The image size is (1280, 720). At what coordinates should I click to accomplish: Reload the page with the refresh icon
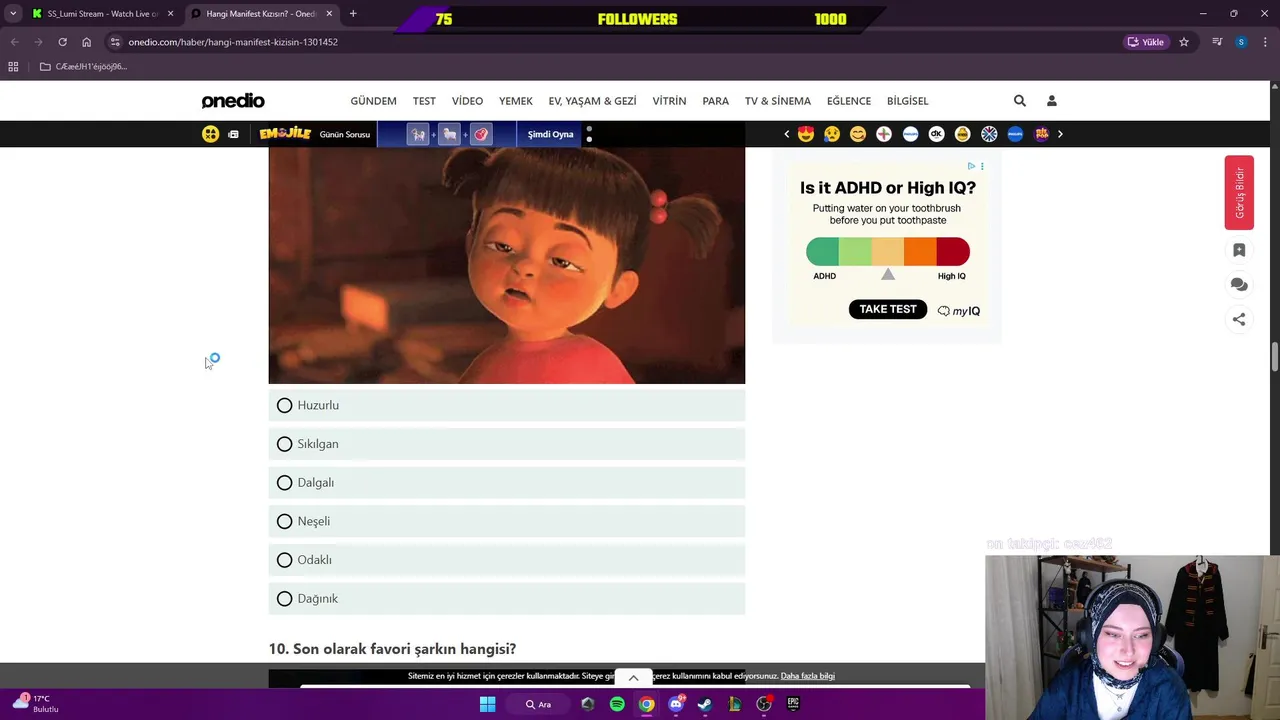(x=62, y=42)
